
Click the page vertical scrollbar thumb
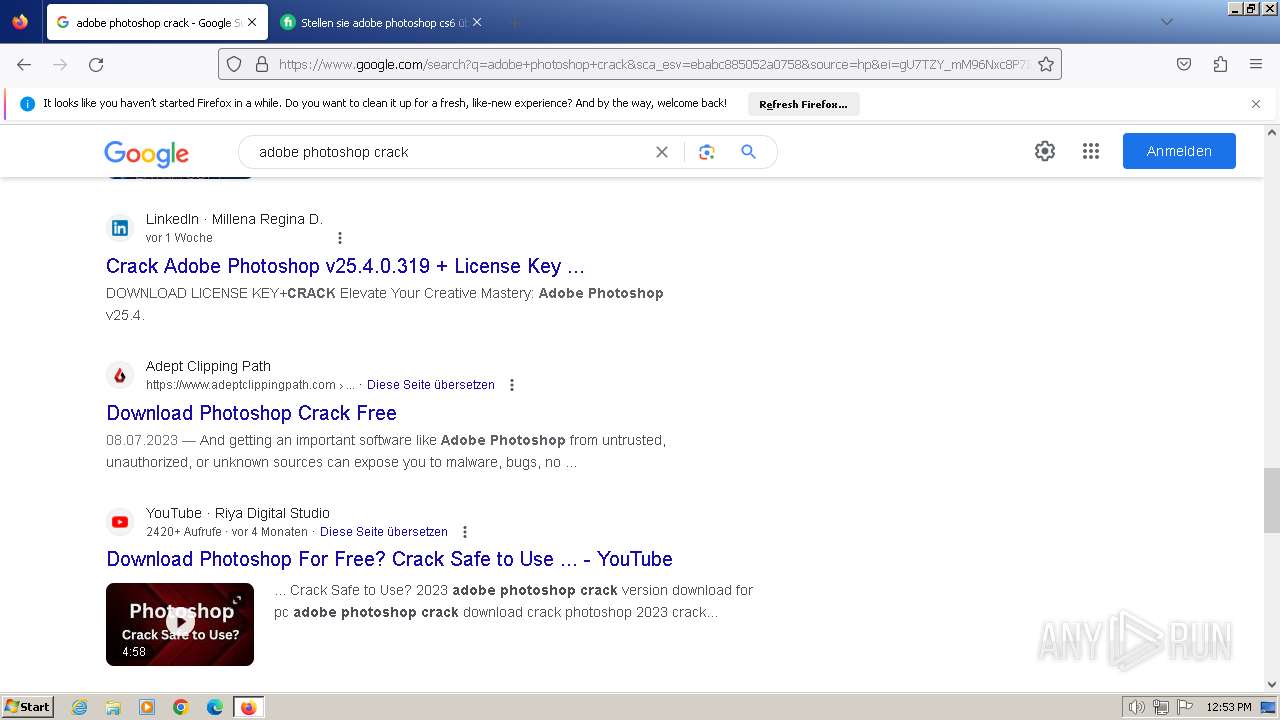point(1271,500)
